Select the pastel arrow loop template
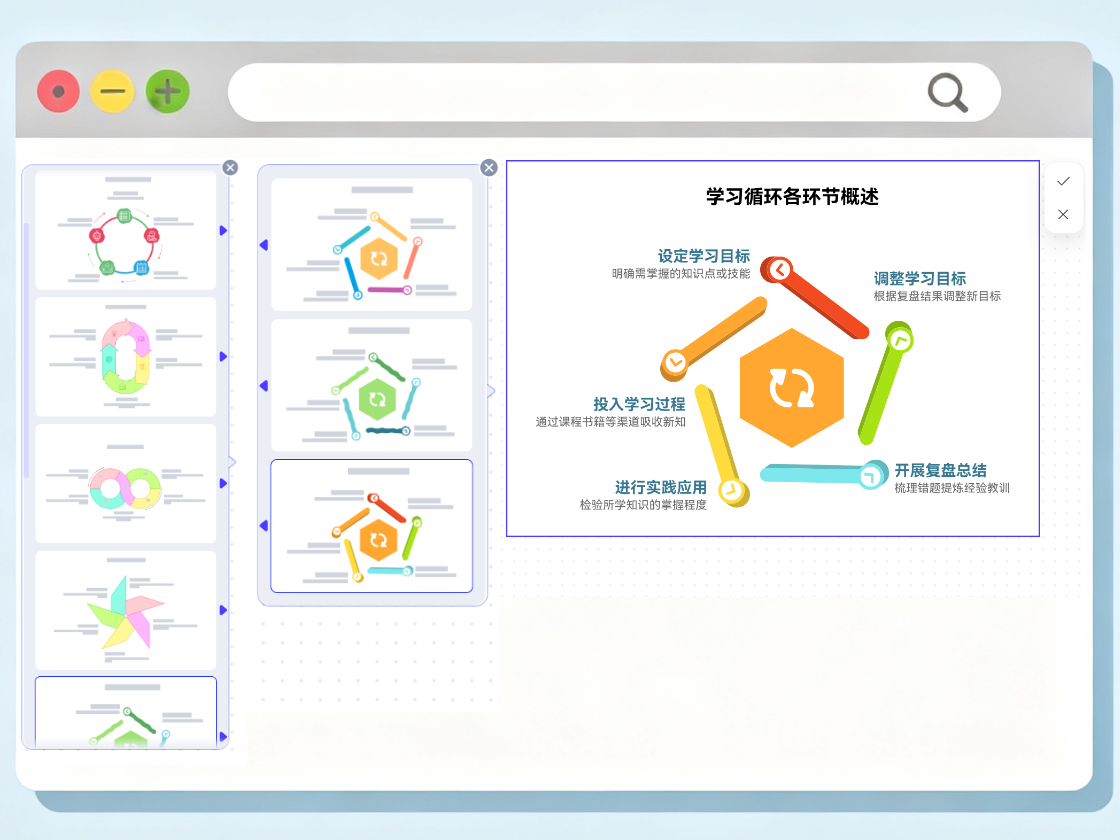 (125, 356)
